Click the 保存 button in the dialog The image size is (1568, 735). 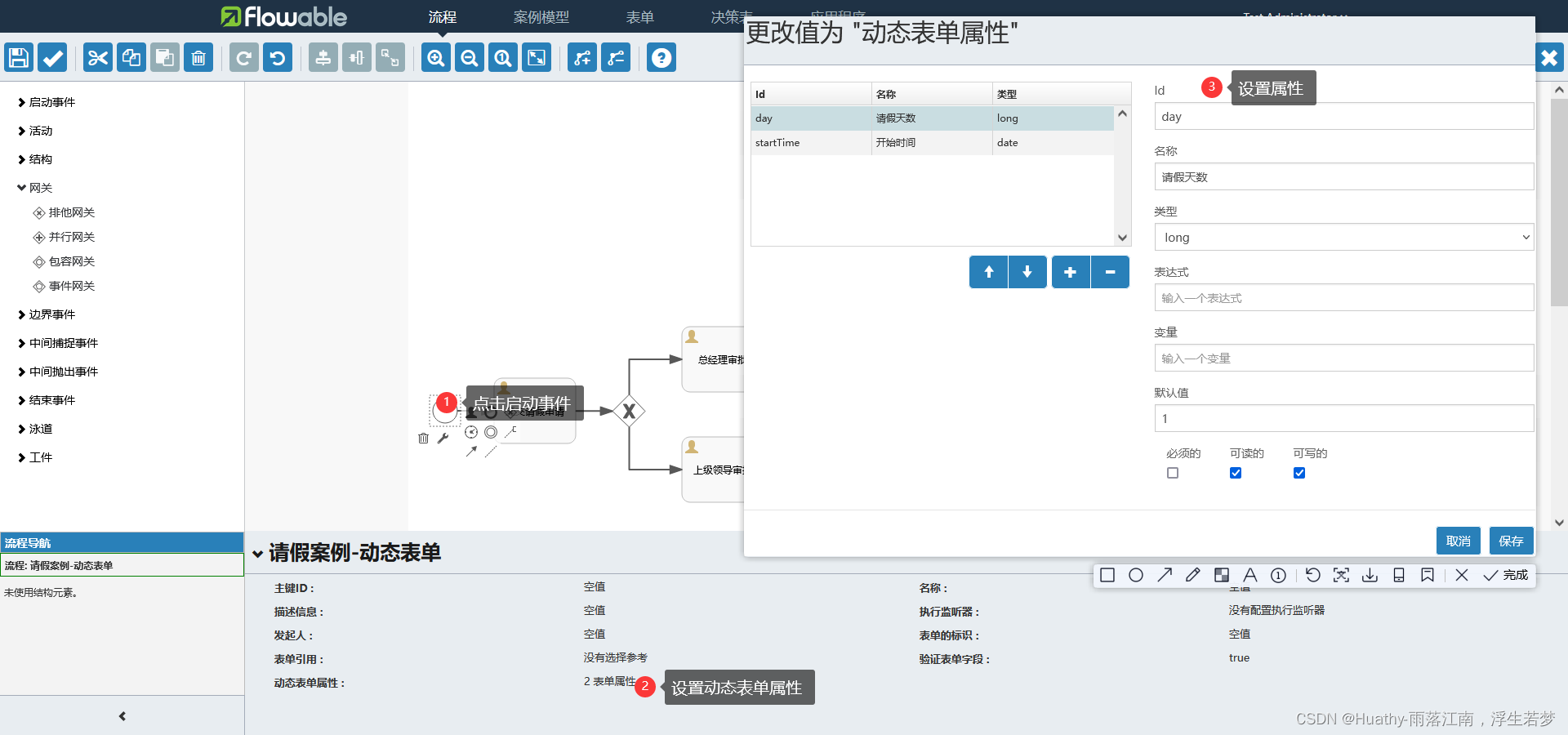[x=1512, y=541]
